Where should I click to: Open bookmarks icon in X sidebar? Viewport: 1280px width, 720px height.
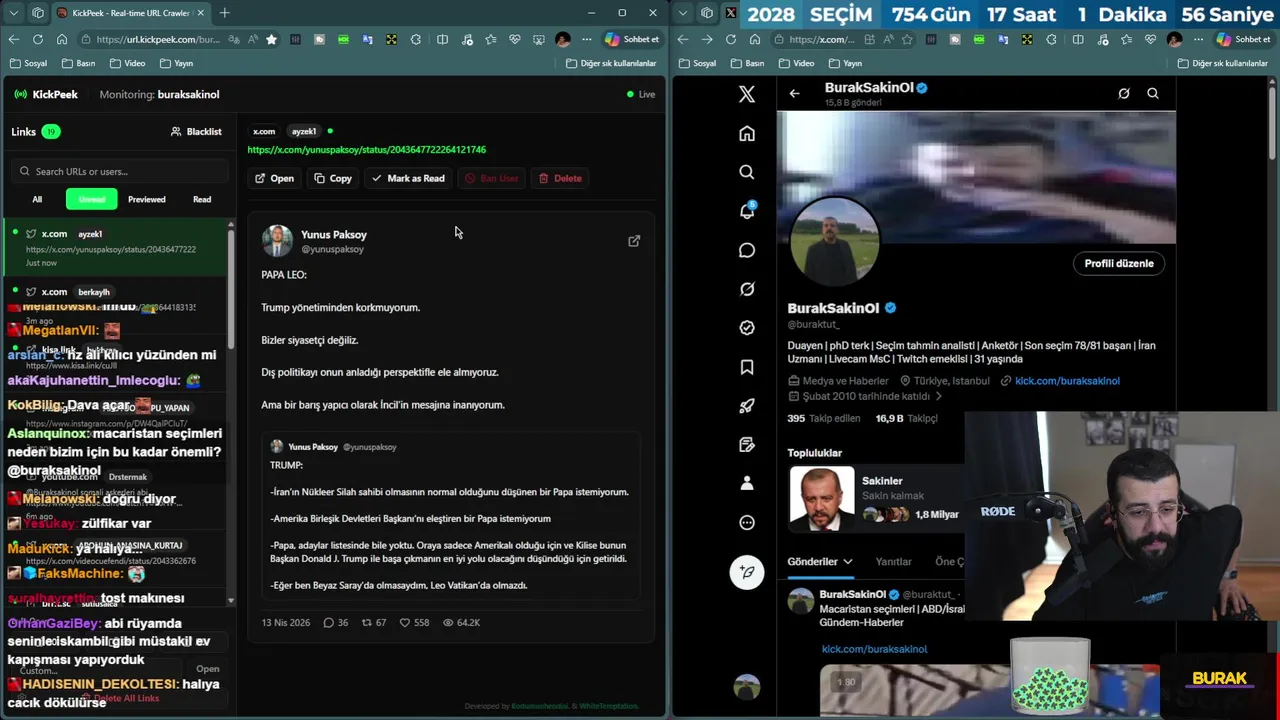point(747,367)
